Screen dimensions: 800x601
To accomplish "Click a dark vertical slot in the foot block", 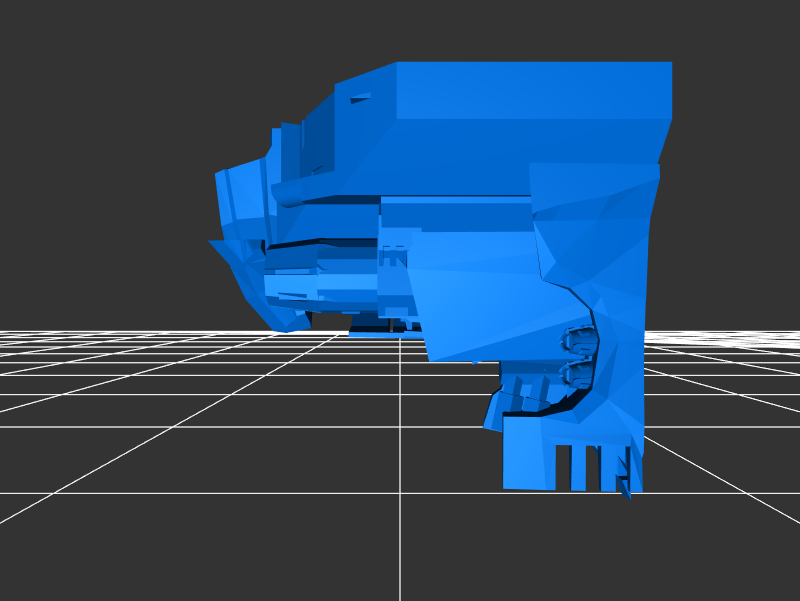I will click(563, 468).
